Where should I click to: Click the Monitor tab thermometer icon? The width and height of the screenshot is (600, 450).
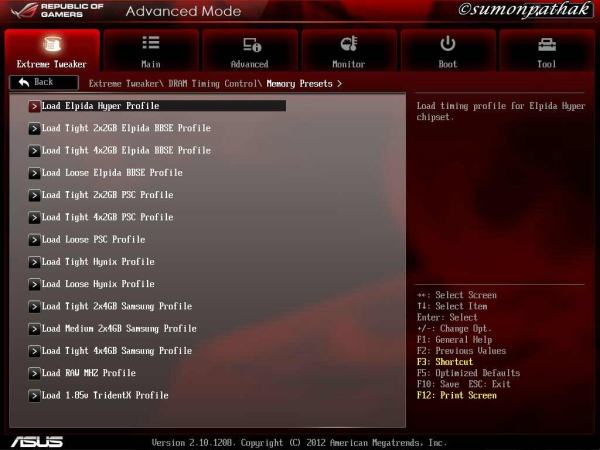tap(349, 44)
